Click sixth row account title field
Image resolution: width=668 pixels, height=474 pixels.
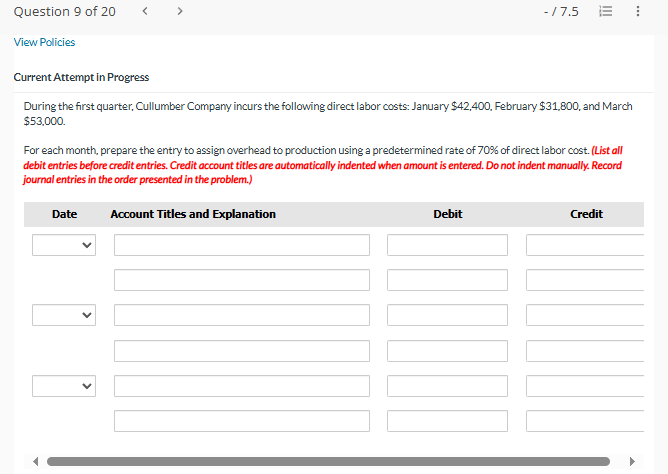[242, 421]
